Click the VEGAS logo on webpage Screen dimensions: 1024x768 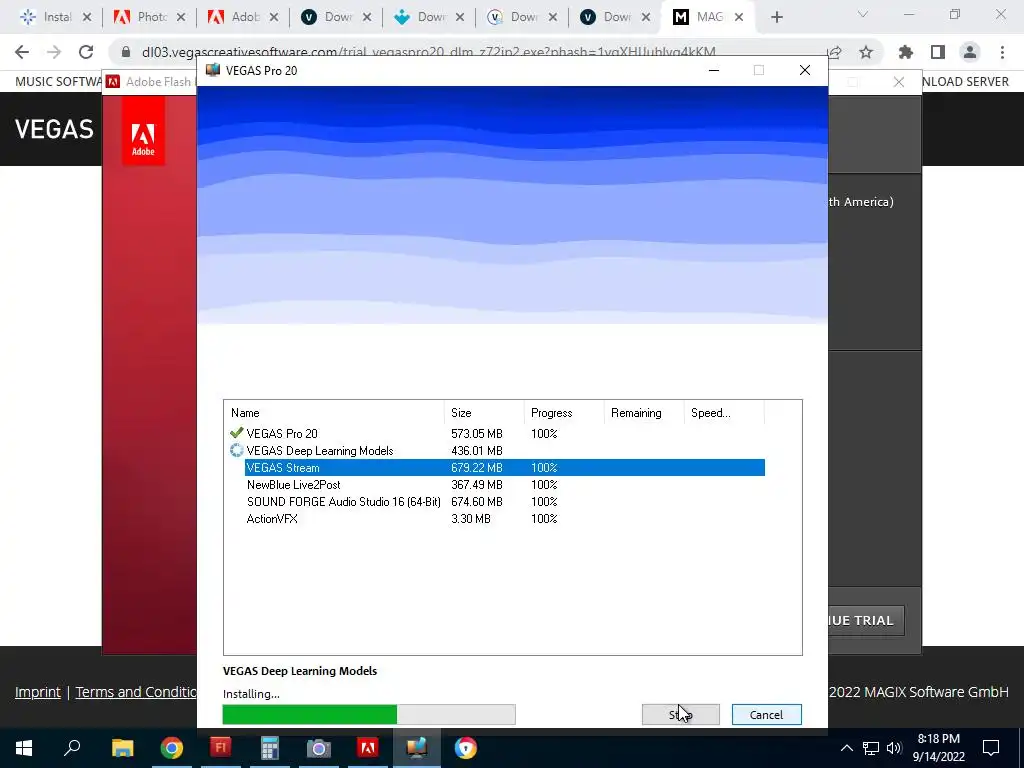click(54, 129)
